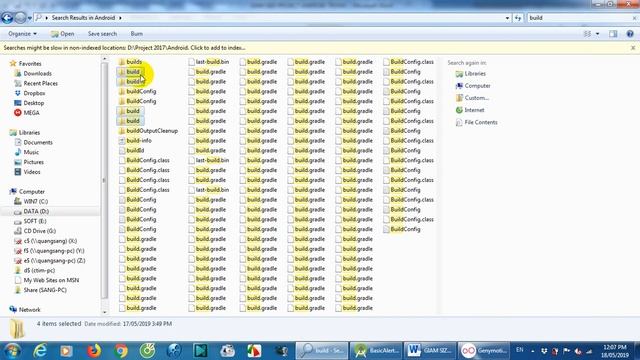
Task: Select Computer in the navigation pane
Action: pos(31,191)
